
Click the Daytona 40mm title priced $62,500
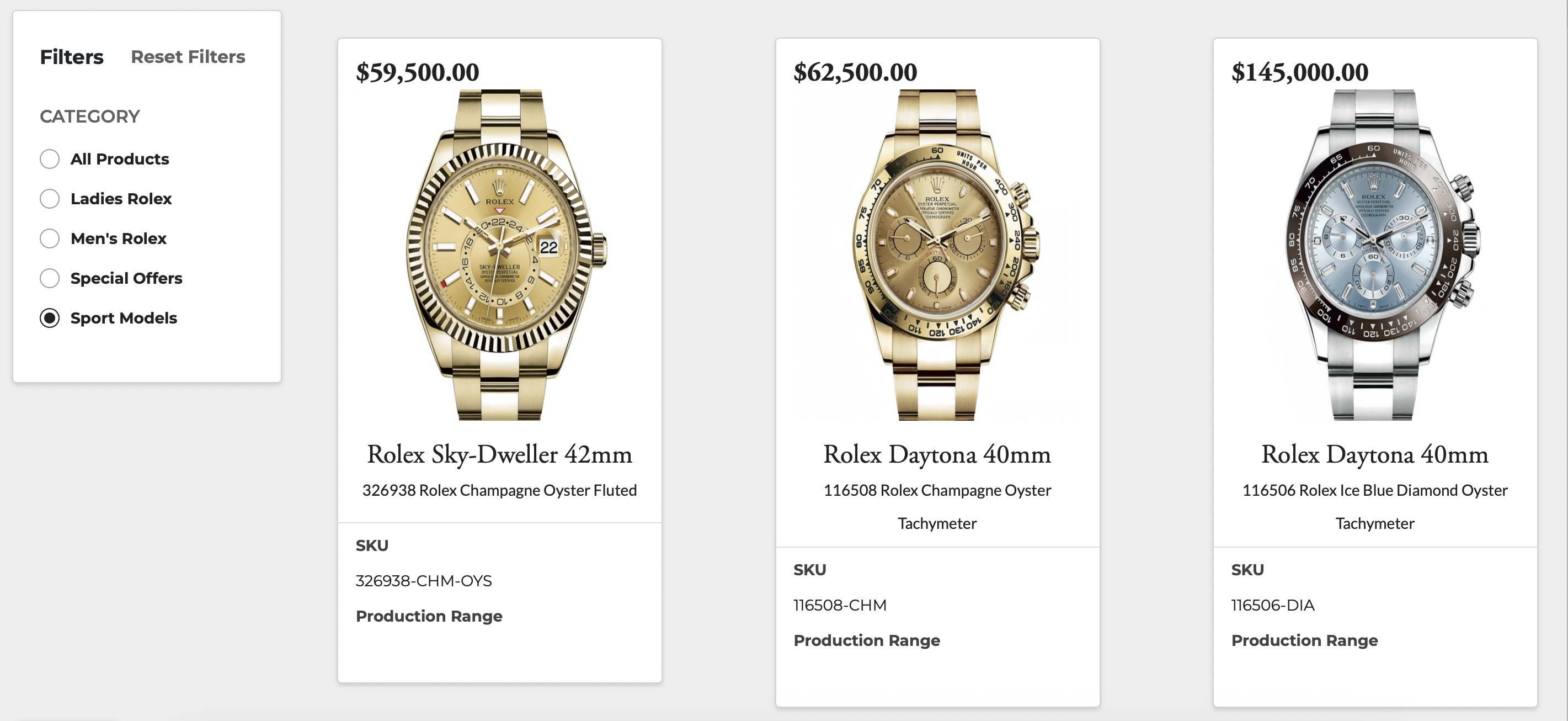click(x=937, y=454)
